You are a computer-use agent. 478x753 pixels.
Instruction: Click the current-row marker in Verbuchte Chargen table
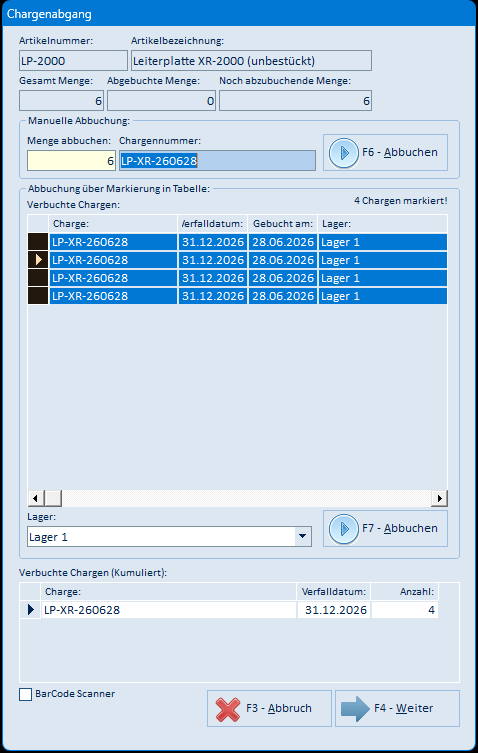[38, 260]
